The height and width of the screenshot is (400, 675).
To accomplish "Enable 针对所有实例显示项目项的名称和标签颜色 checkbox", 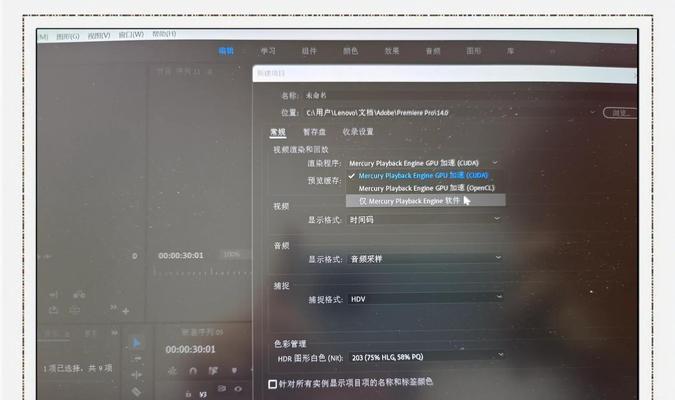I will click(x=272, y=384).
